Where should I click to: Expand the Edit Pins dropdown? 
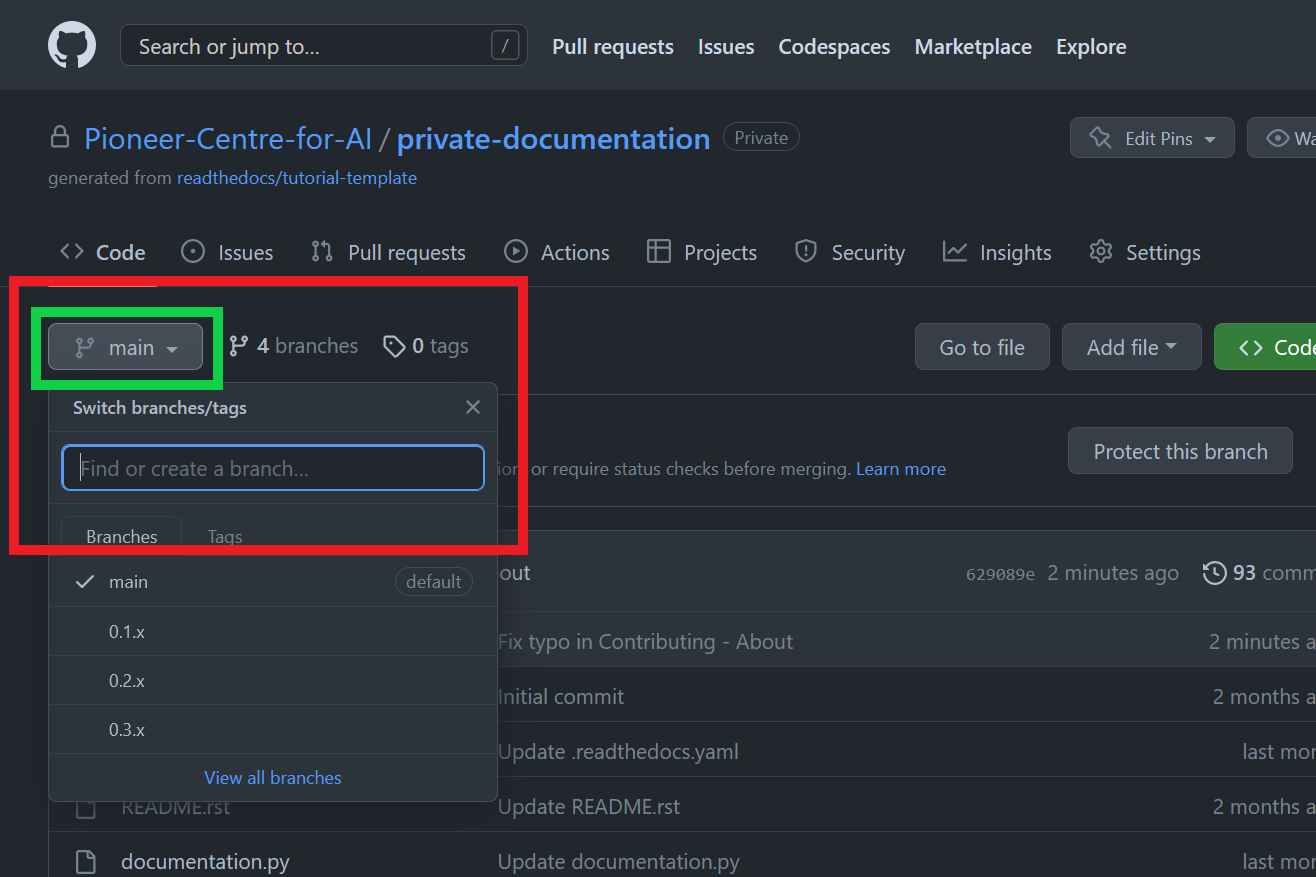point(1152,138)
